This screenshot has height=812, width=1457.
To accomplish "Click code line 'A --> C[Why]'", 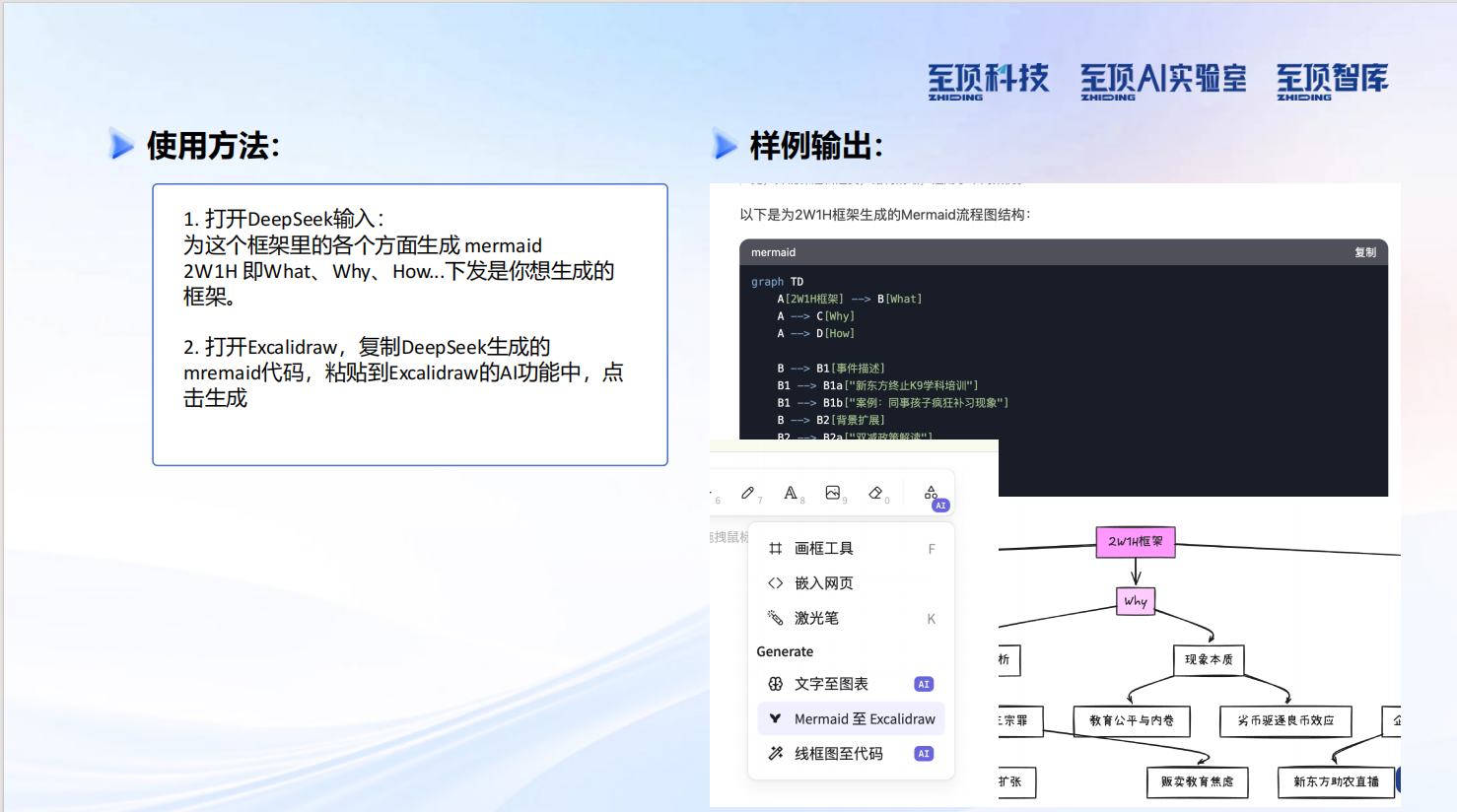I will coord(815,316).
